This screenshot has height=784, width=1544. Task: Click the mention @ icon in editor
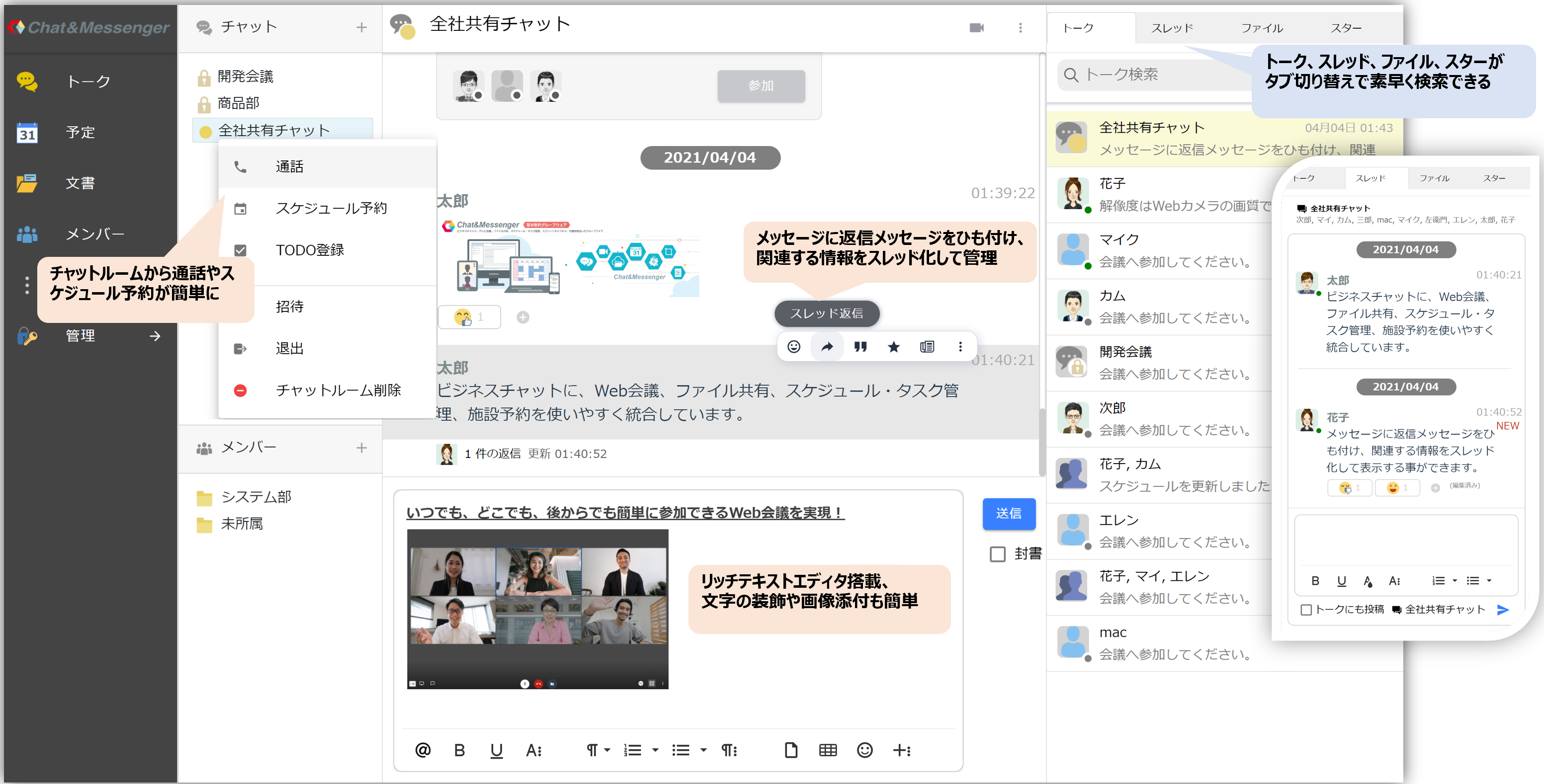click(x=423, y=750)
